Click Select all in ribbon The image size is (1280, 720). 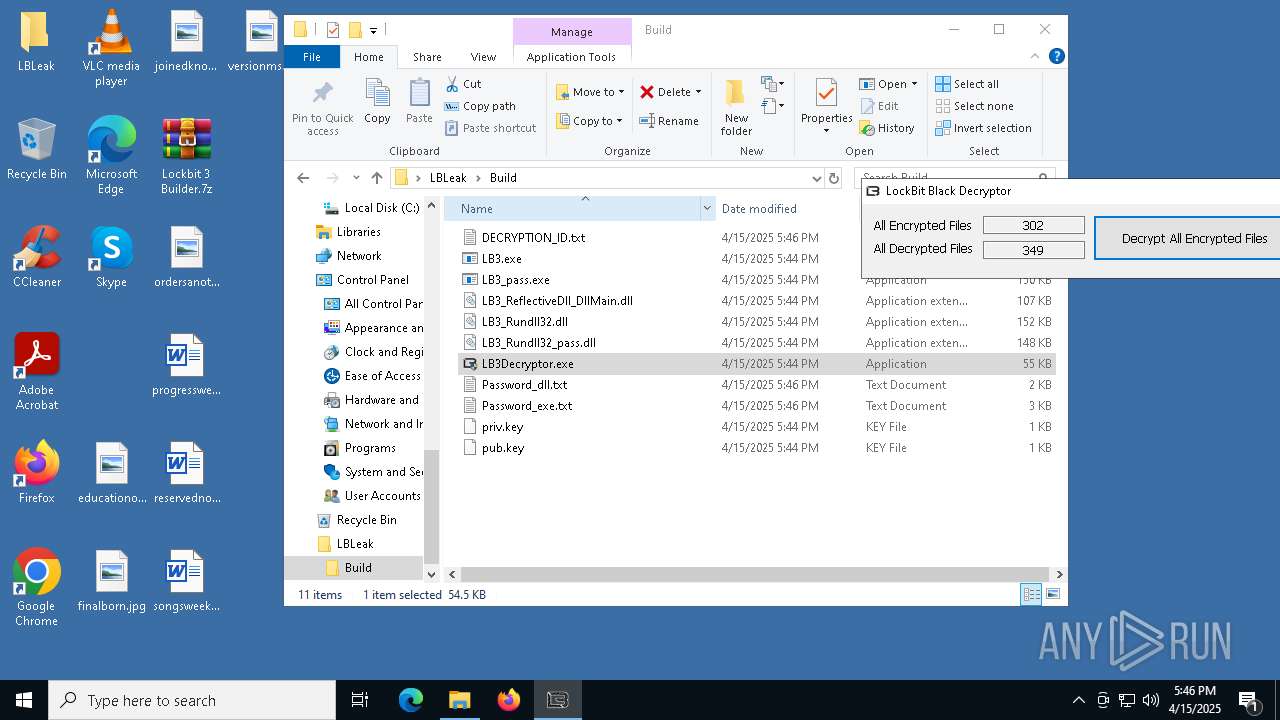point(967,84)
